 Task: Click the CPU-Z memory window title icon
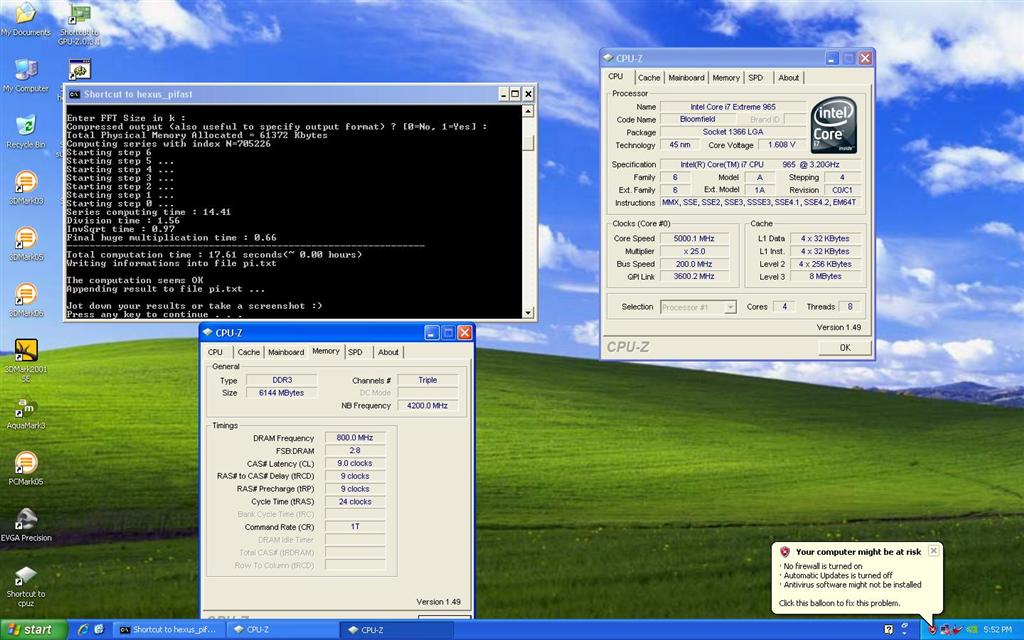click(208, 332)
